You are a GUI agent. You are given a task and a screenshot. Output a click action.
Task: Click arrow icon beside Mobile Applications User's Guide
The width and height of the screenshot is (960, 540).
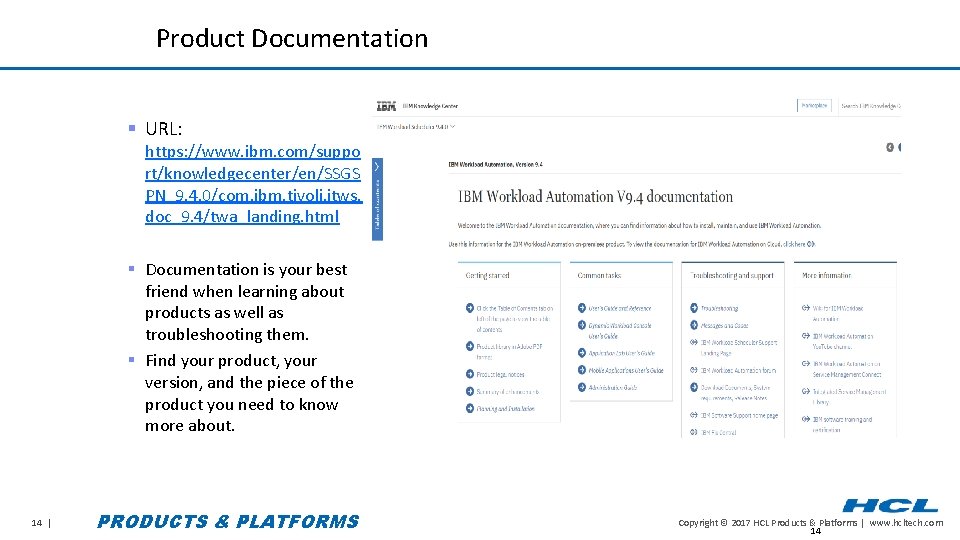tap(582, 370)
